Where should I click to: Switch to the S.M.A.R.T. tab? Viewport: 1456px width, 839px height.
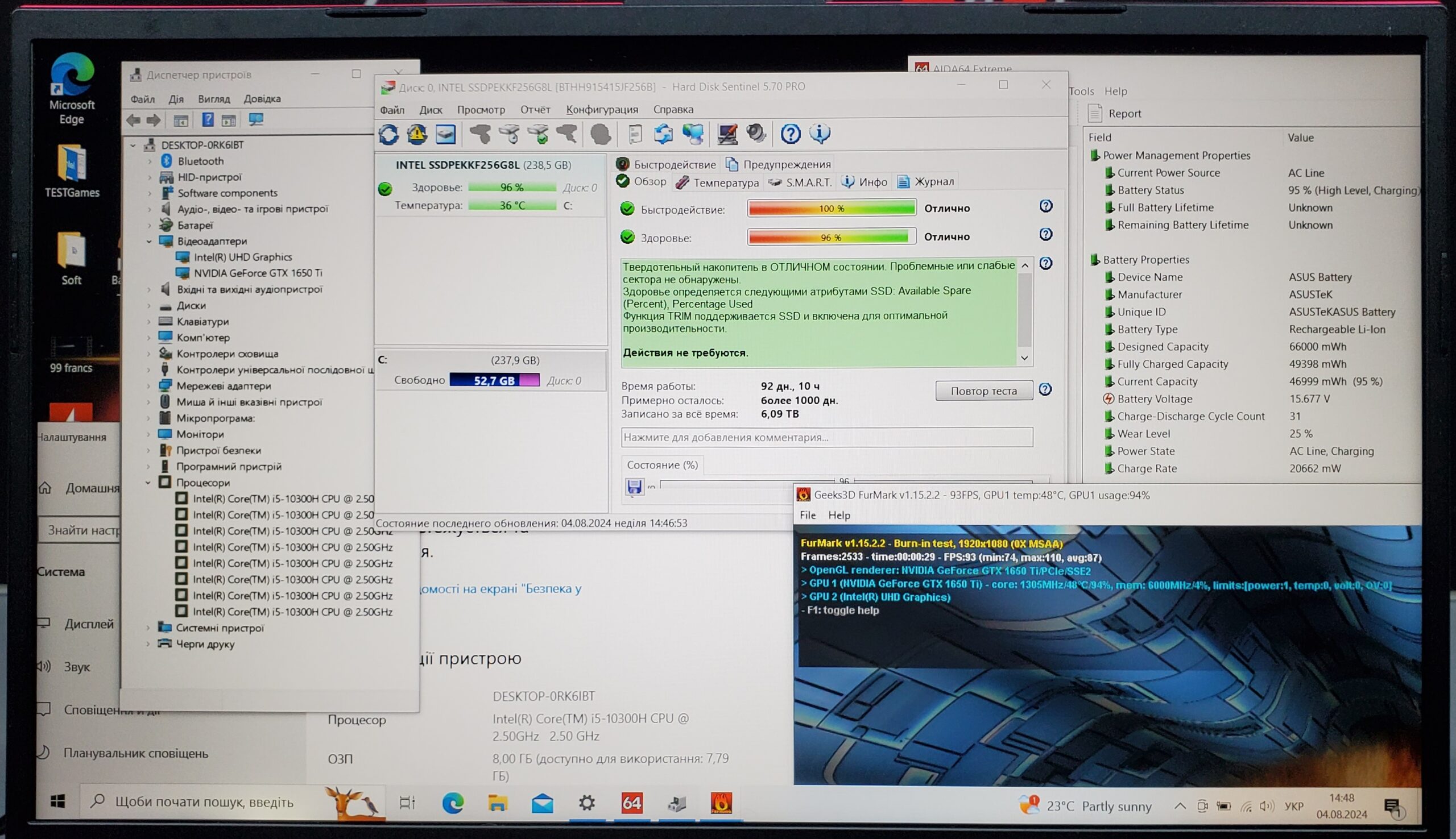(x=808, y=182)
